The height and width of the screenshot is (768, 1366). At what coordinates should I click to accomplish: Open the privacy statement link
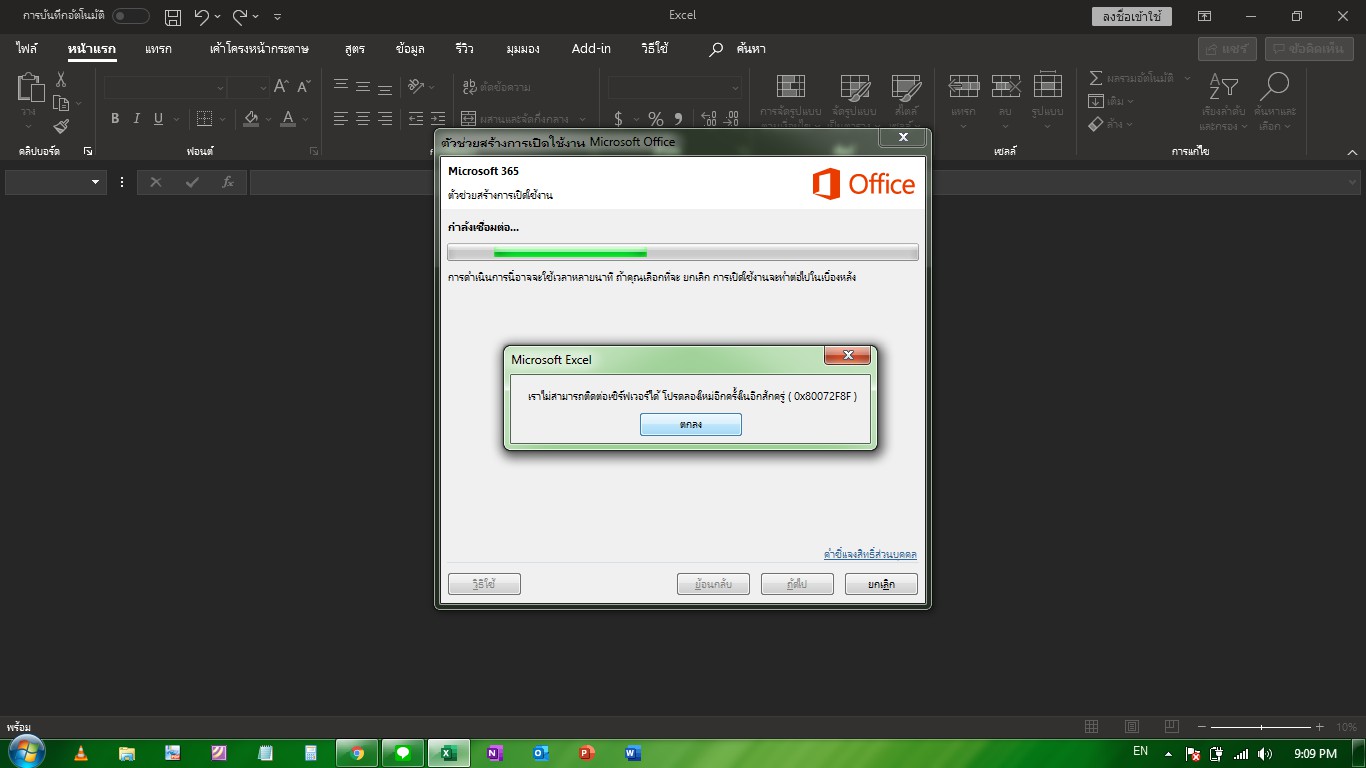(870, 554)
